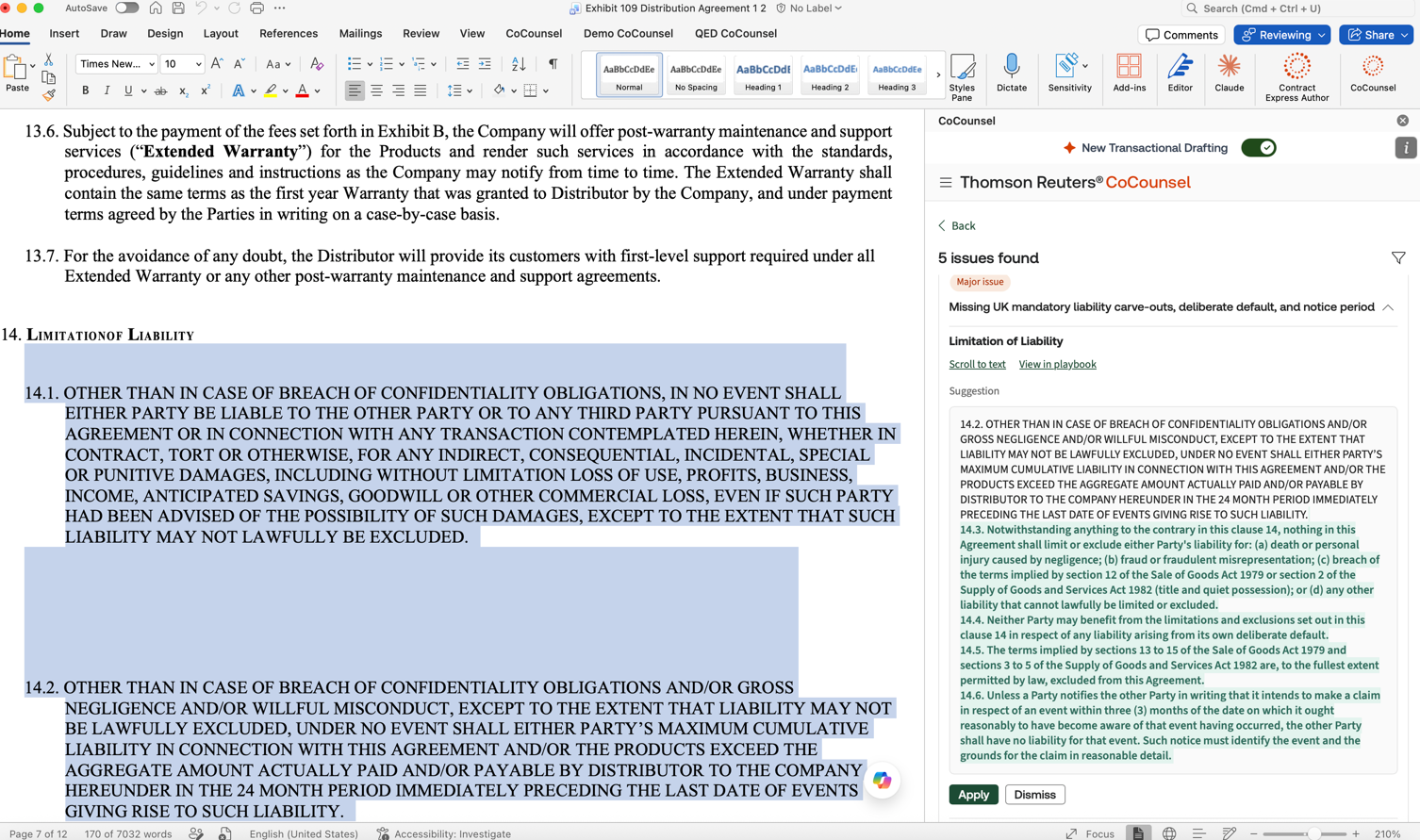Open the issues filter funnel icon
1420x840 pixels.
pos(1398,258)
